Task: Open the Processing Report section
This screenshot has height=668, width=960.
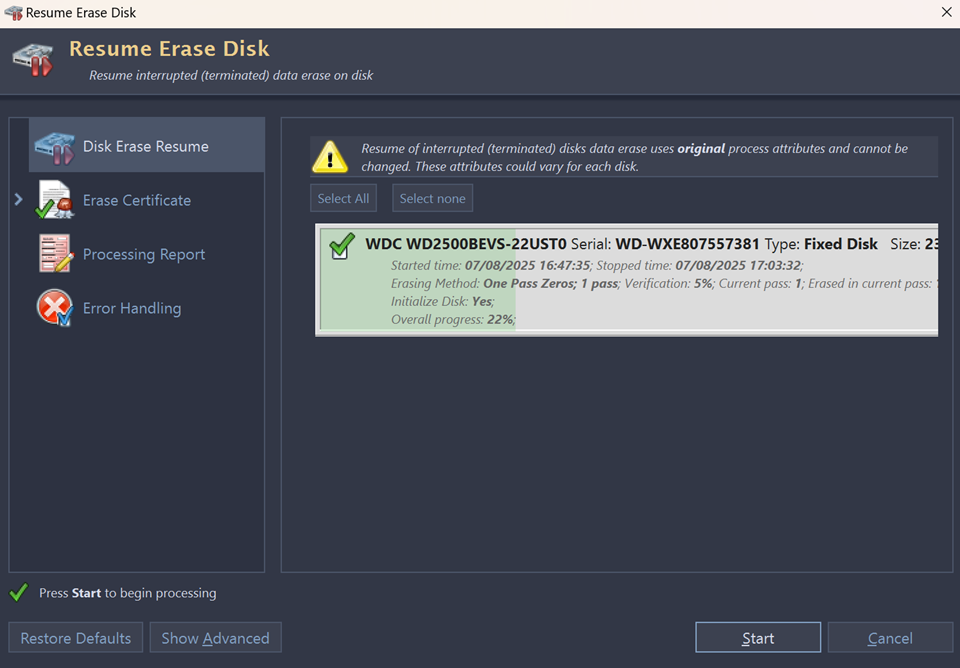Action: (144, 254)
